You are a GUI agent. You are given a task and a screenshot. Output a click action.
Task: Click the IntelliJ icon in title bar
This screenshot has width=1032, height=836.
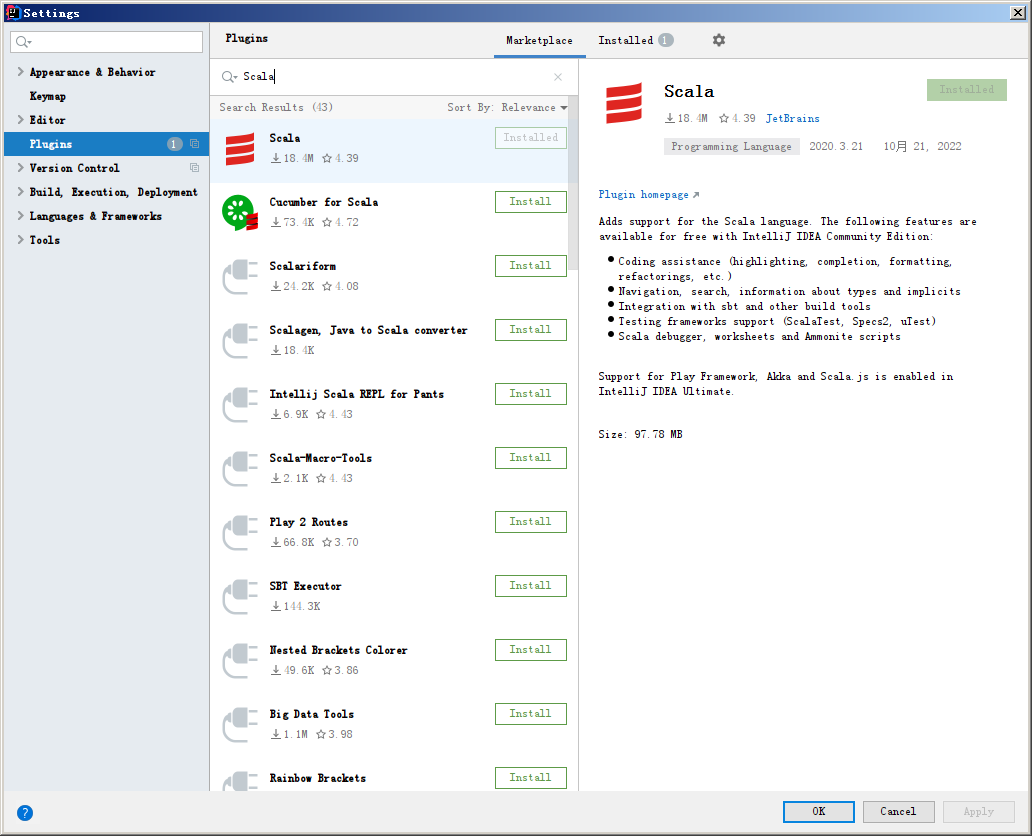click(13, 13)
